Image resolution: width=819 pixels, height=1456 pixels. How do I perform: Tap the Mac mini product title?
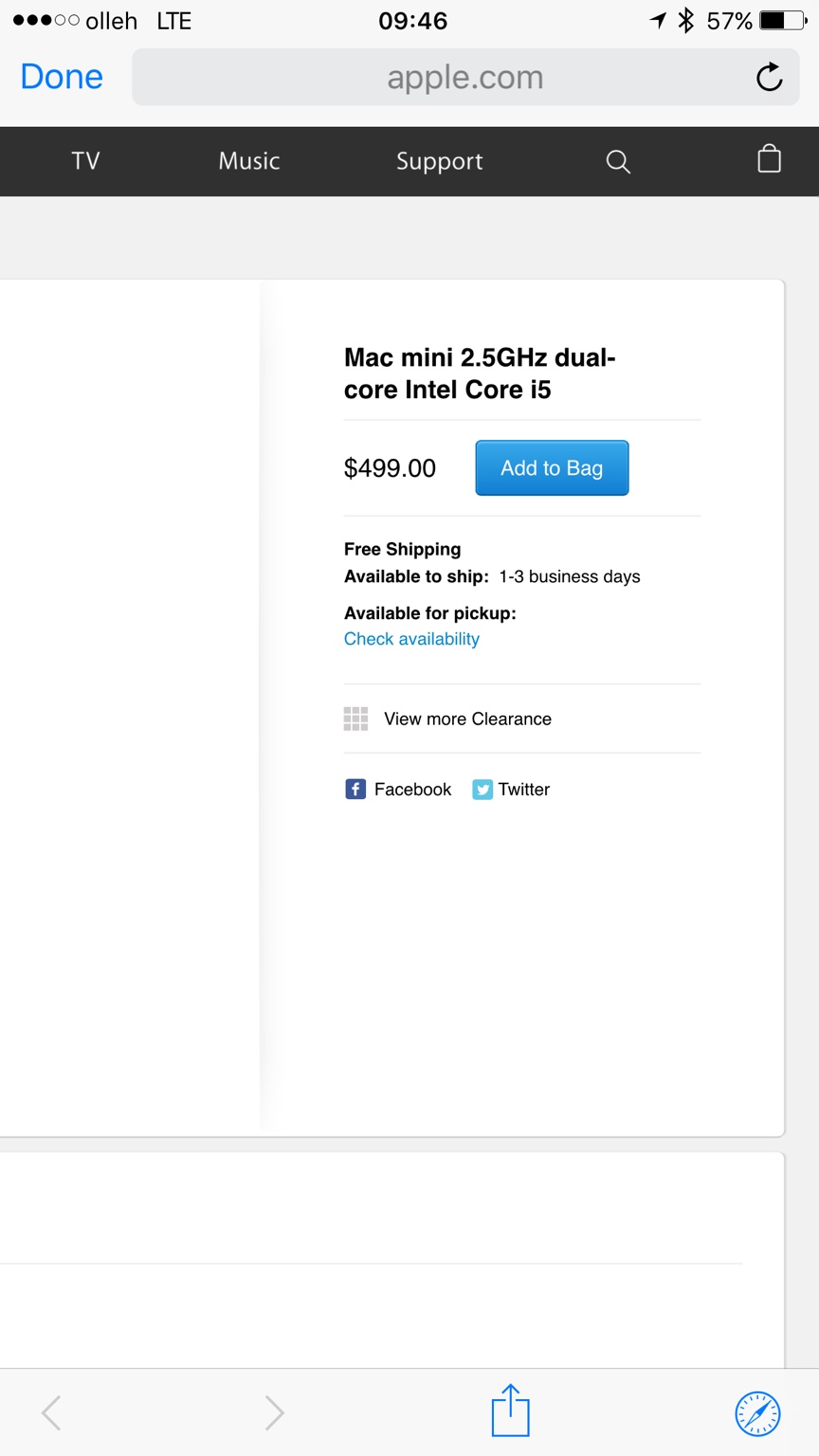tap(480, 373)
